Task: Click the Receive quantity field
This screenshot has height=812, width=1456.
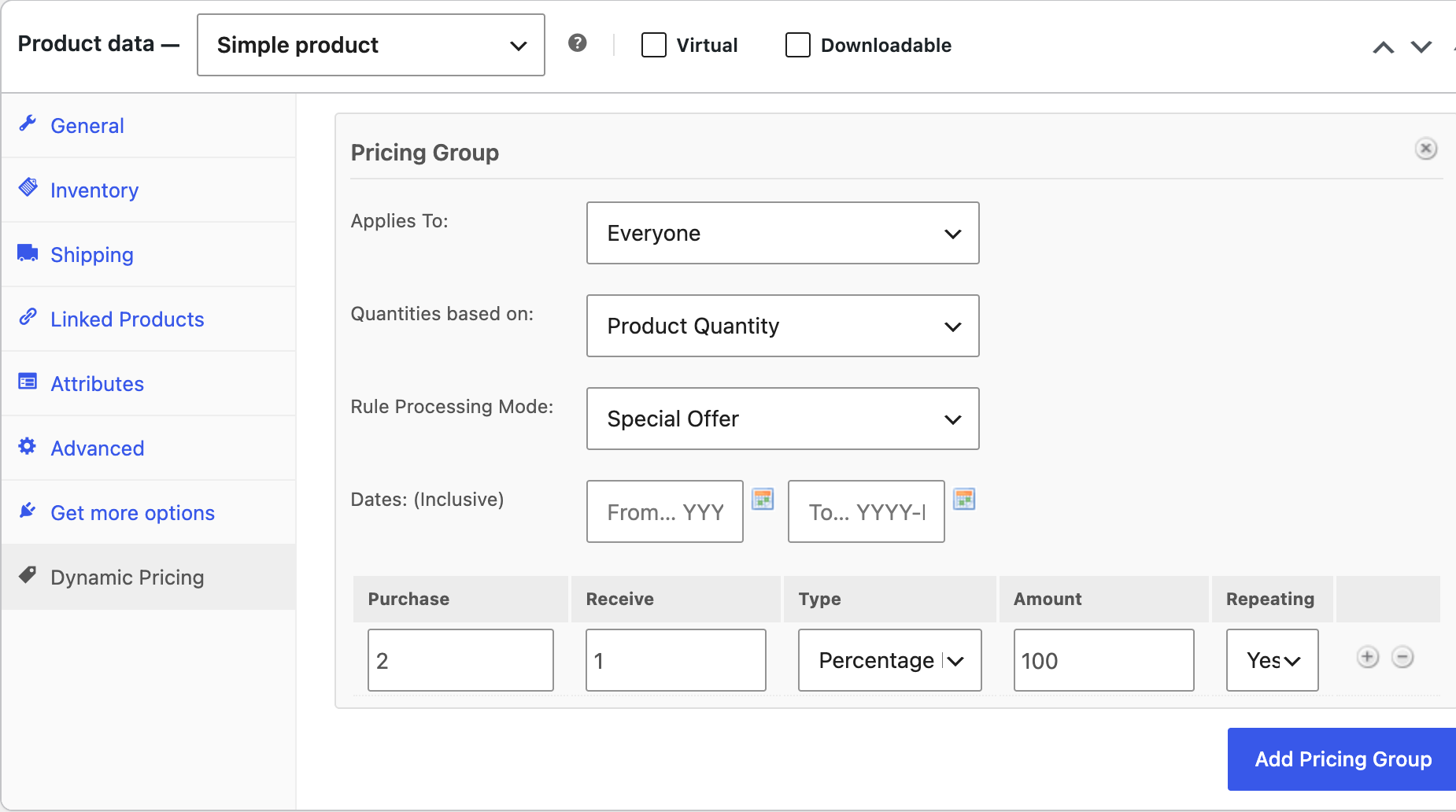Action: click(x=676, y=660)
